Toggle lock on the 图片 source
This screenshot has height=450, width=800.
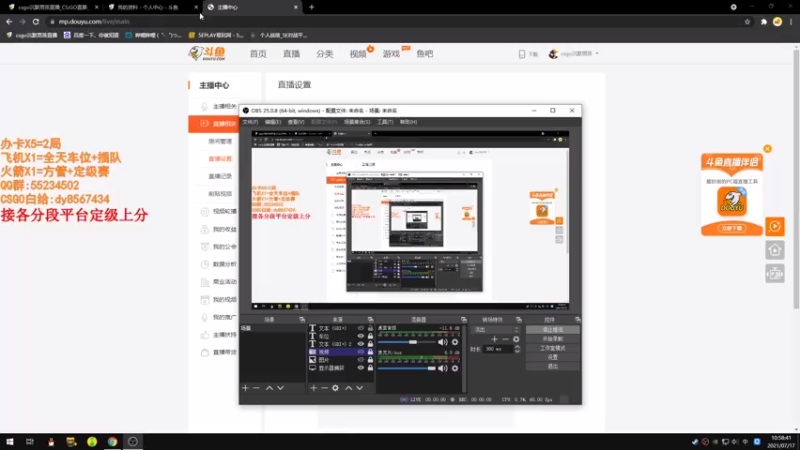coord(370,360)
